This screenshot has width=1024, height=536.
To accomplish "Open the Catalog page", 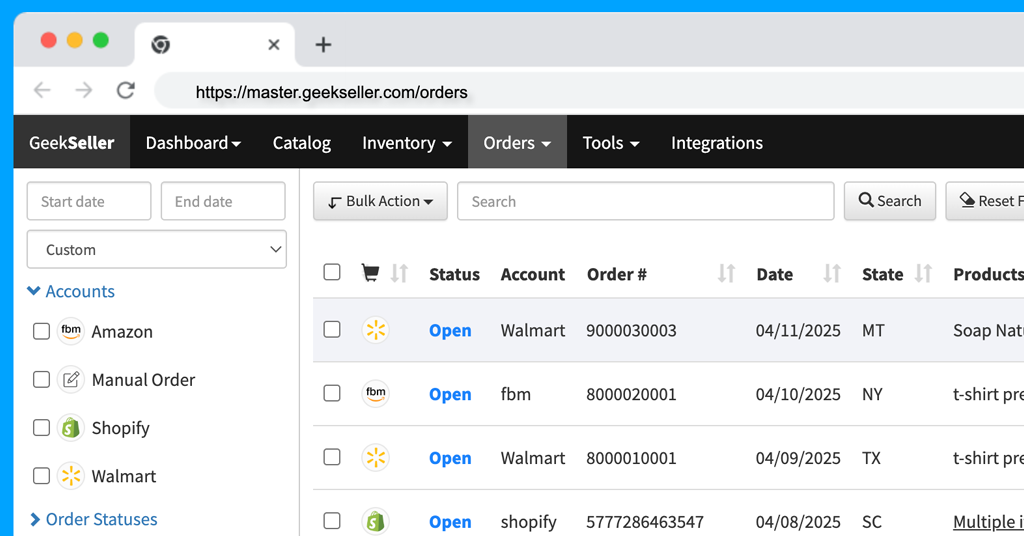I will pyautogui.click(x=302, y=142).
